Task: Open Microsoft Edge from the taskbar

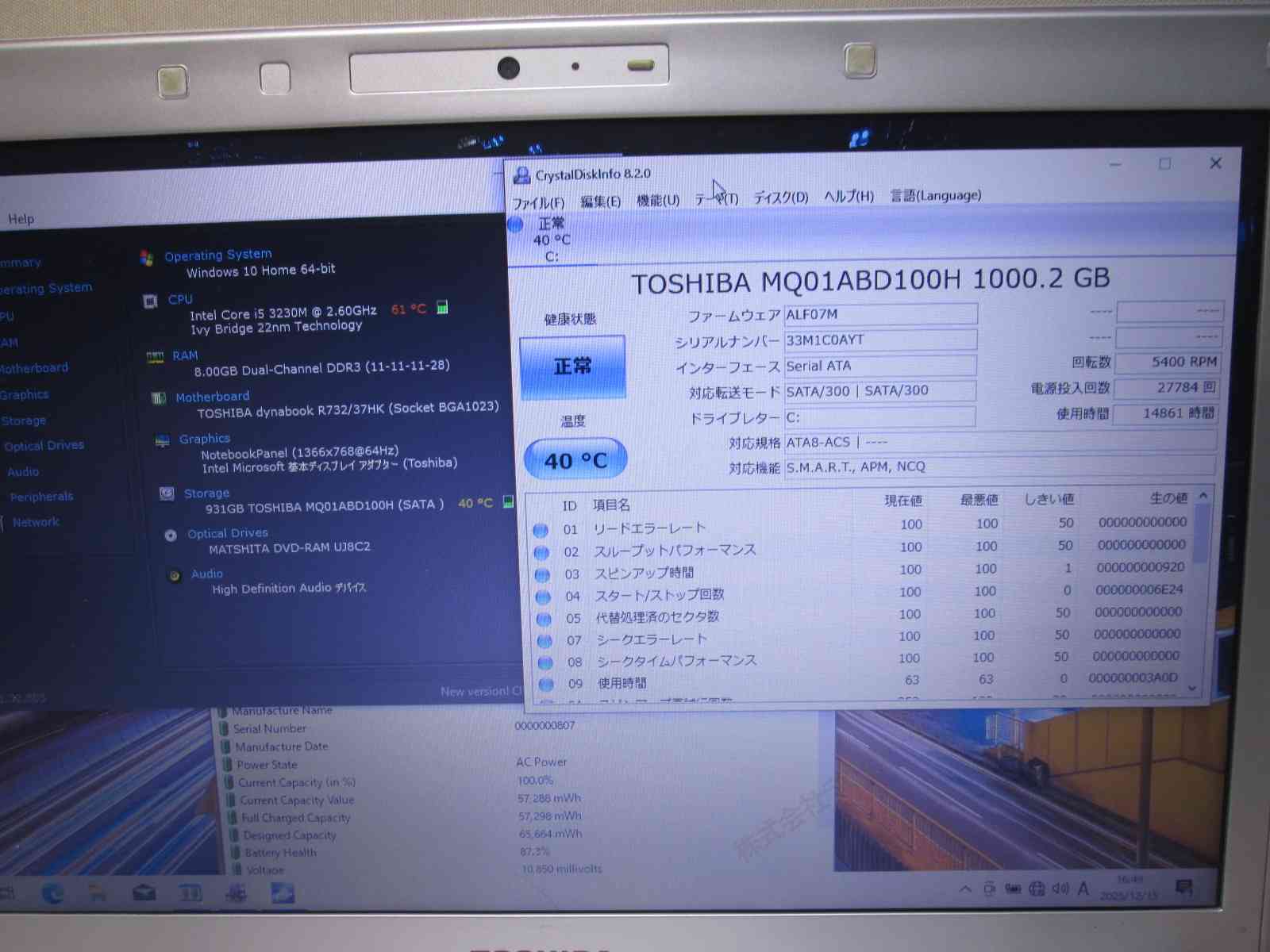Action: point(53,894)
